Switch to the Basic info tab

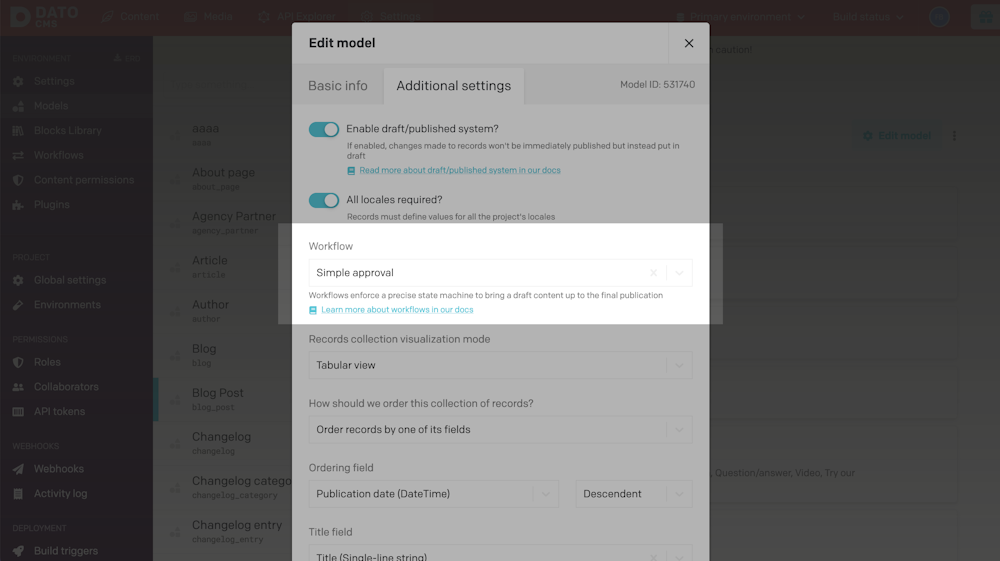[338, 85]
